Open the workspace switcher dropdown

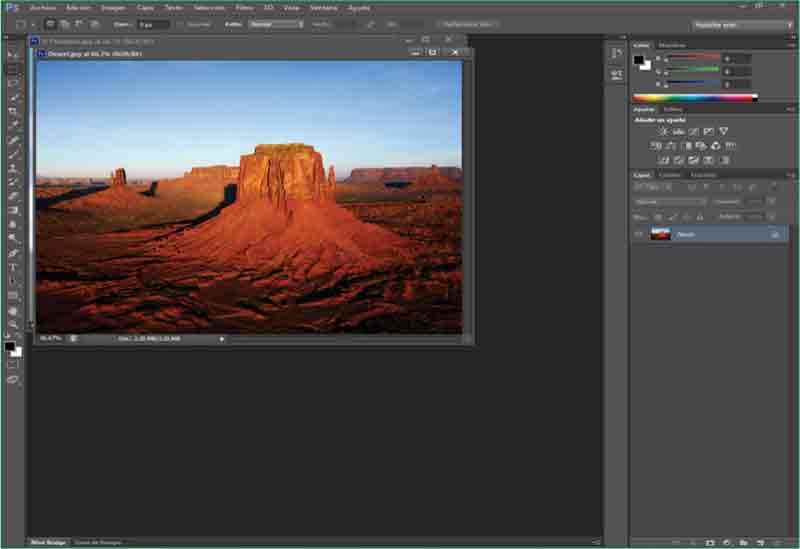742,24
